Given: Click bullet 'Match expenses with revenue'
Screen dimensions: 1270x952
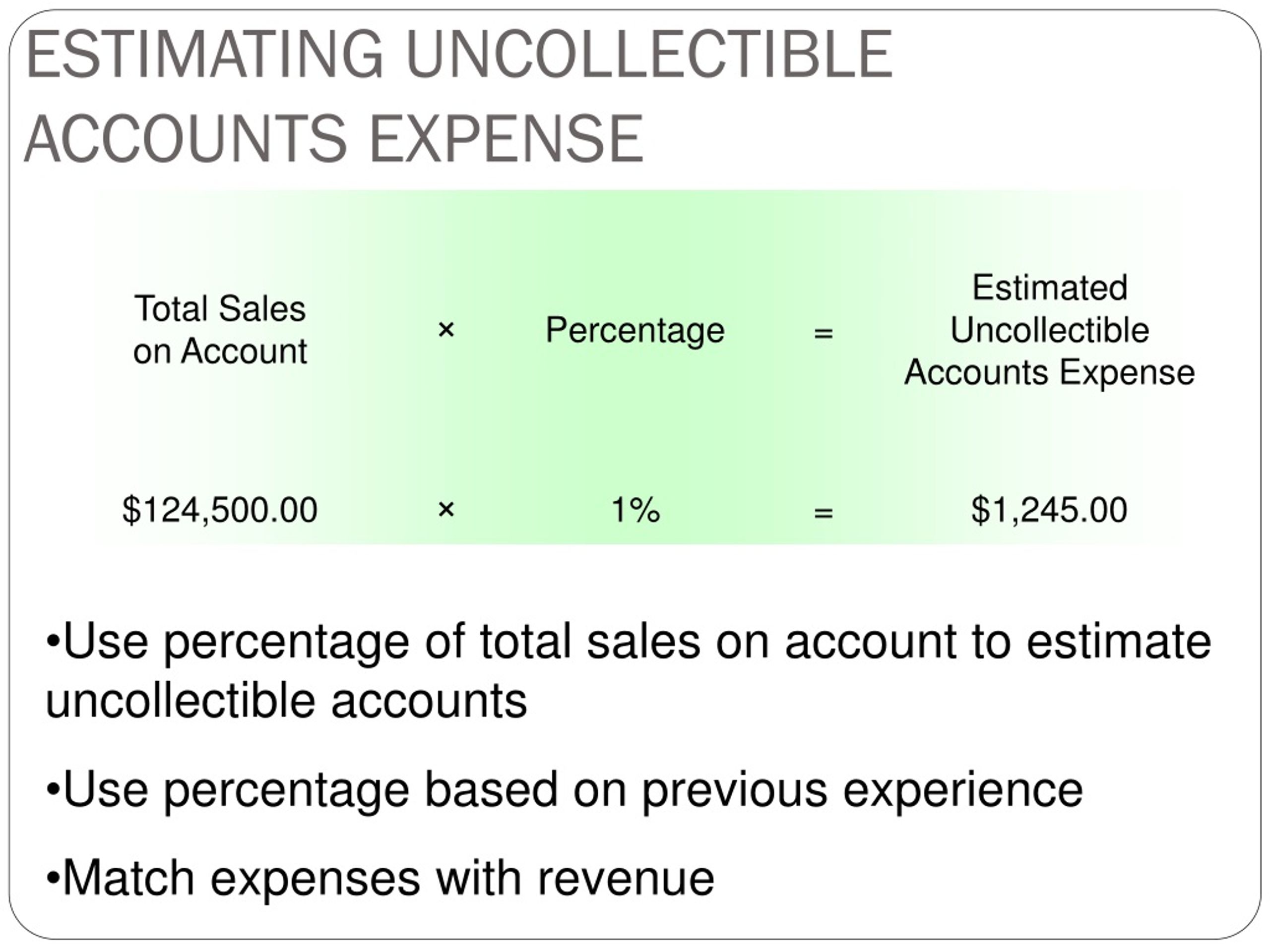Looking at the screenshot, I should [x=380, y=879].
